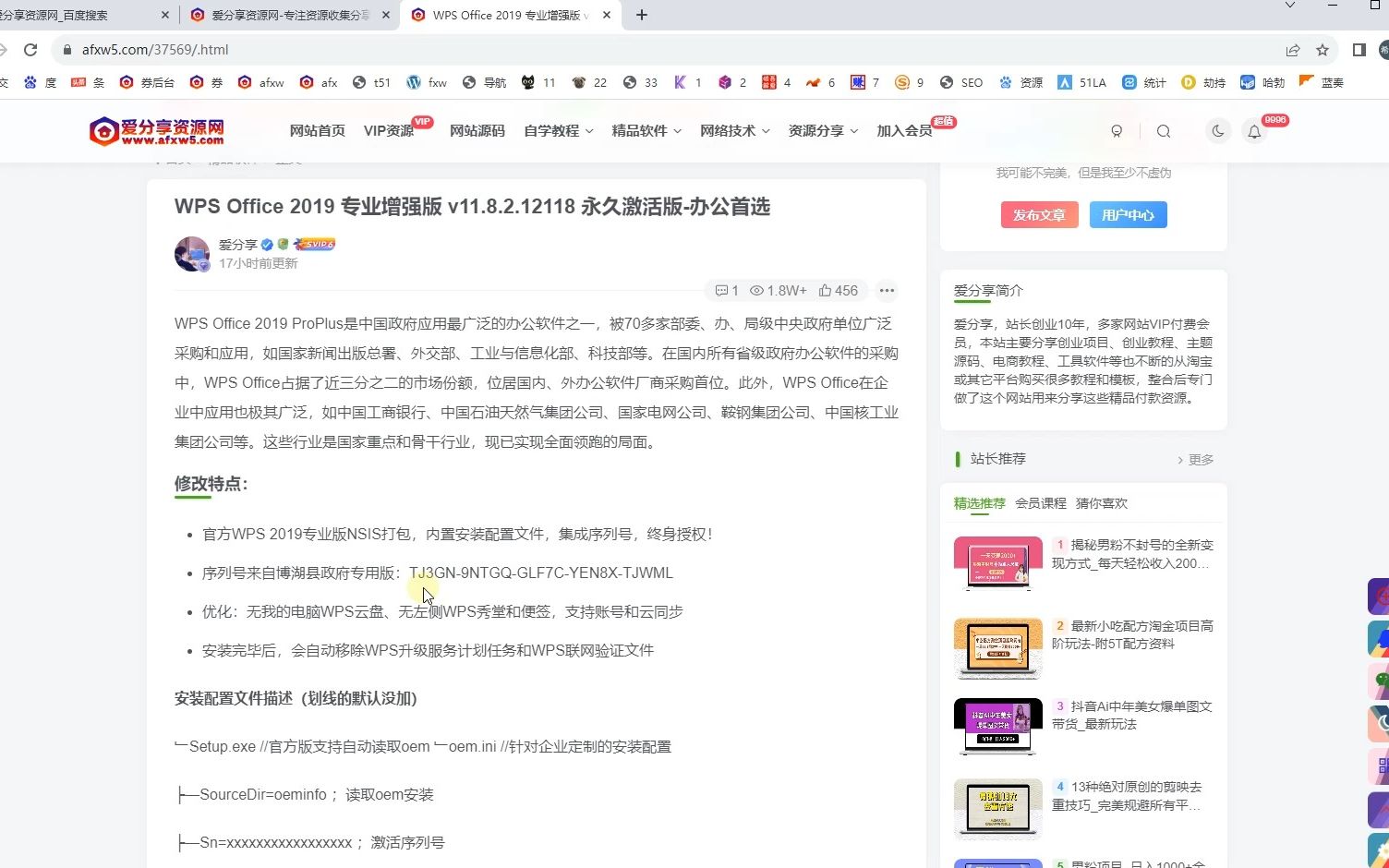Expand the 网络技术 dropdown menu
This screenshot has width=1389, height=868.
734,131
